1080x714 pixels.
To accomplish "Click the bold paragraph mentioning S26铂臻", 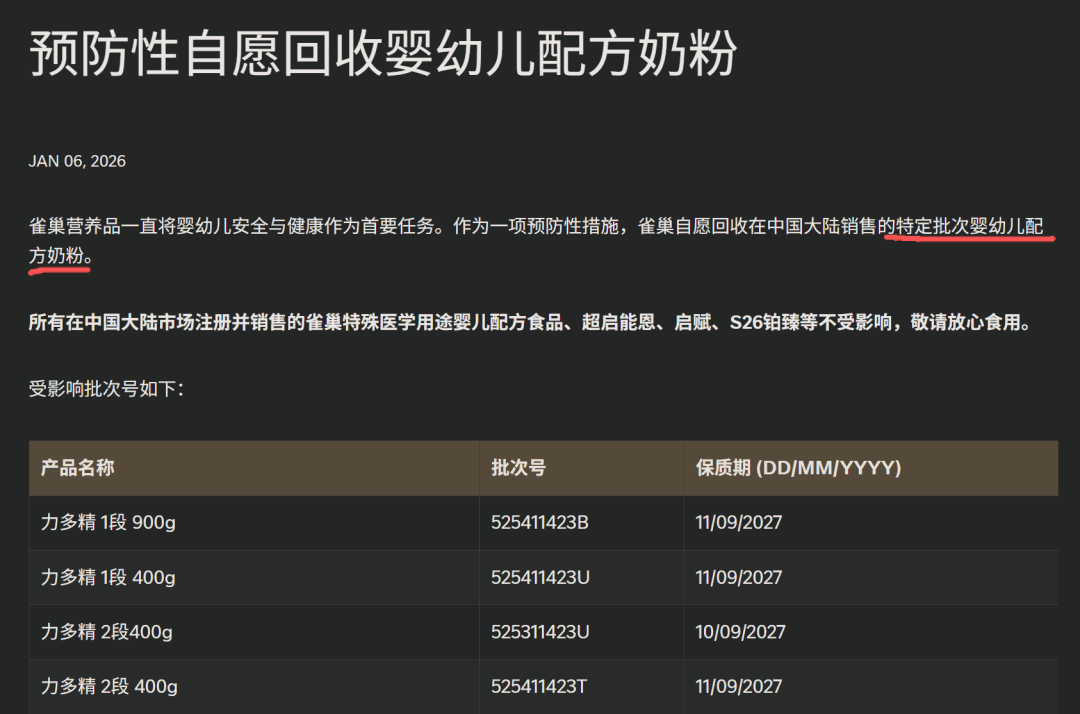I will click(529, 323).
